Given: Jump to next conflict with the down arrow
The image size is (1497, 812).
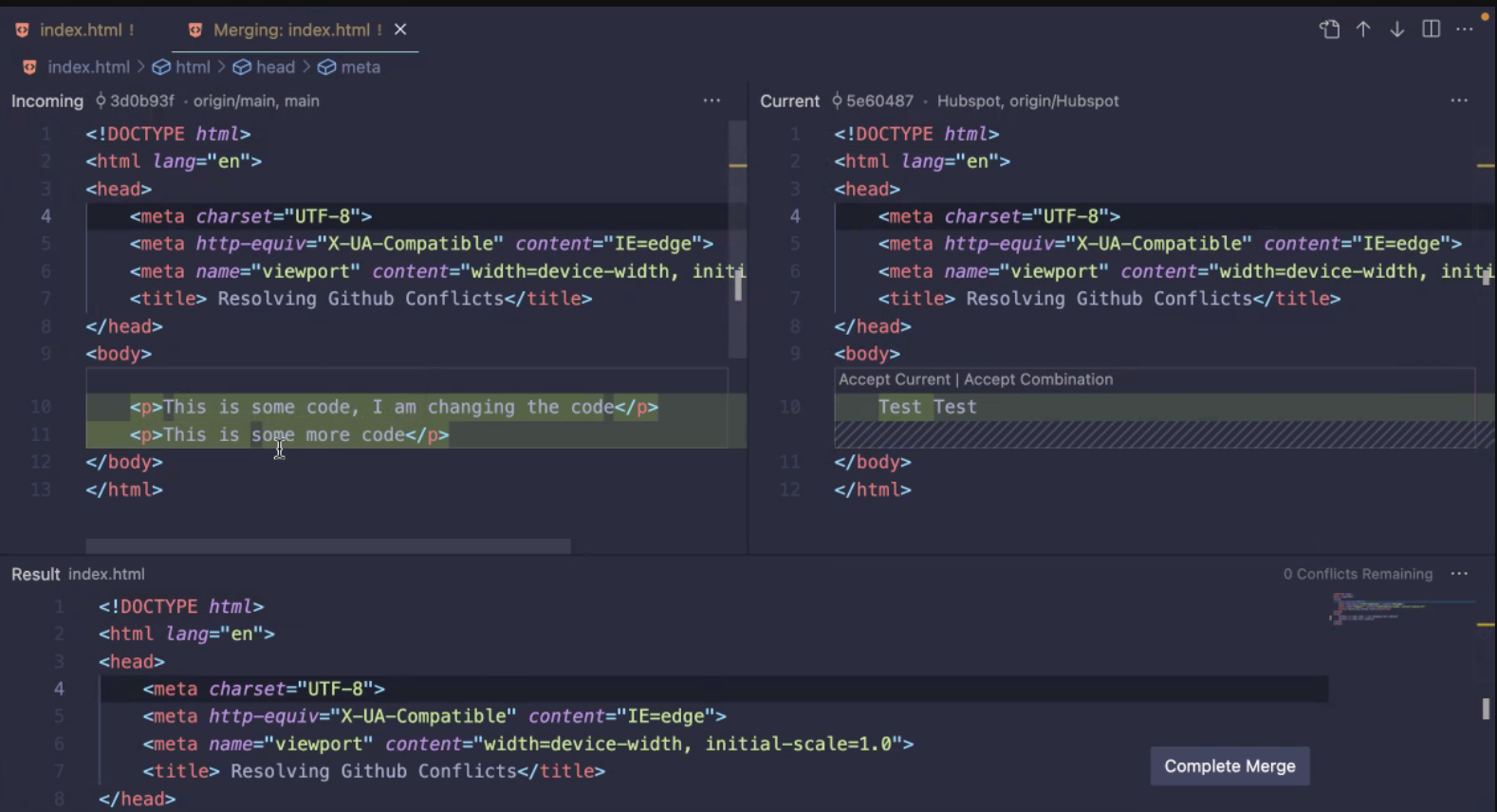Looking at the screenshot, I should coord(1396,29).
